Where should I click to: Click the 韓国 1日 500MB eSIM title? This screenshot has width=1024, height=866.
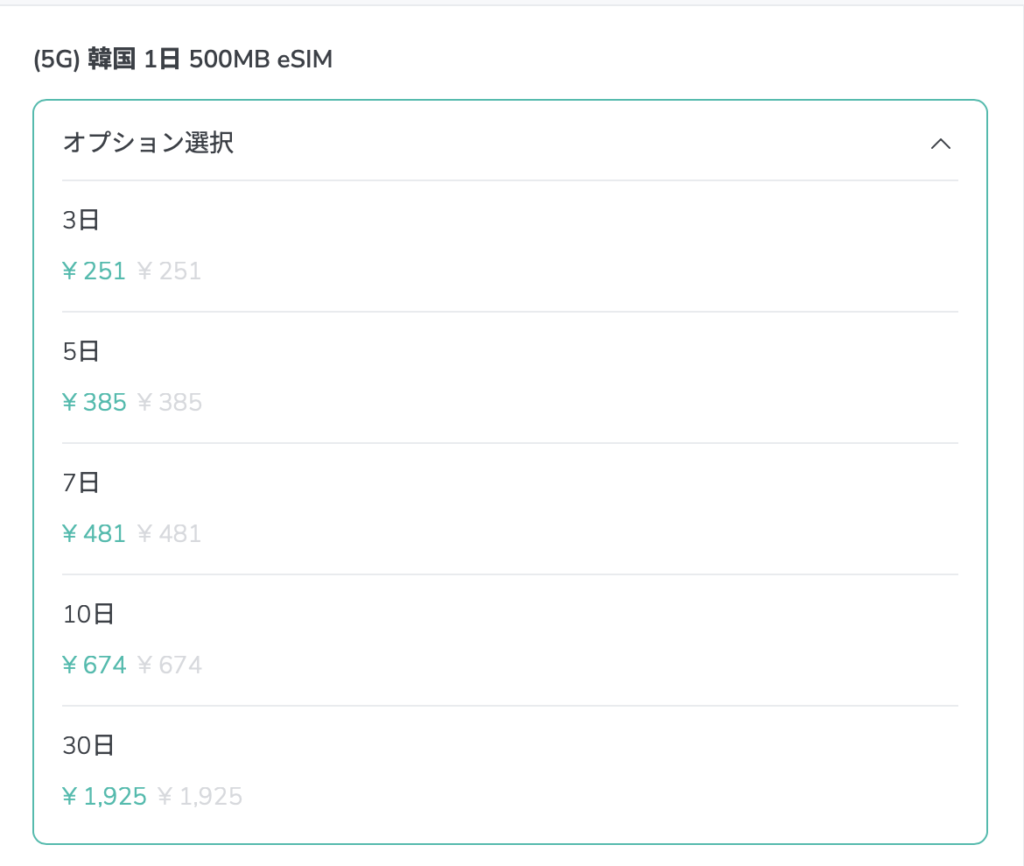(210, 59)
